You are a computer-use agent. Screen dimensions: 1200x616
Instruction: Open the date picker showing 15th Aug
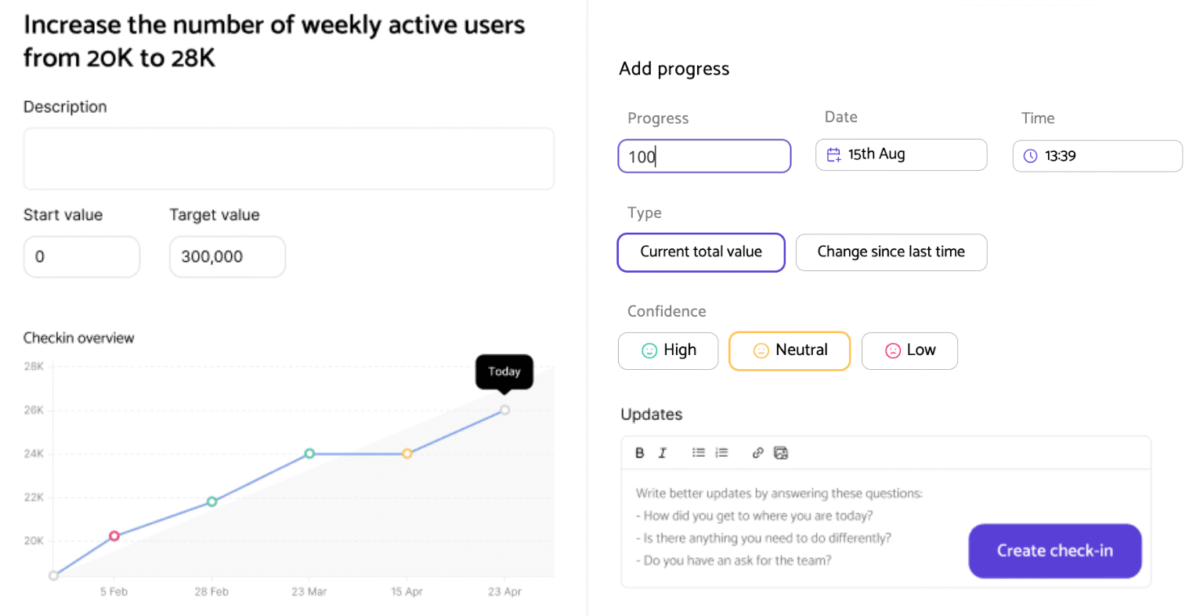(x=901, y=155)
